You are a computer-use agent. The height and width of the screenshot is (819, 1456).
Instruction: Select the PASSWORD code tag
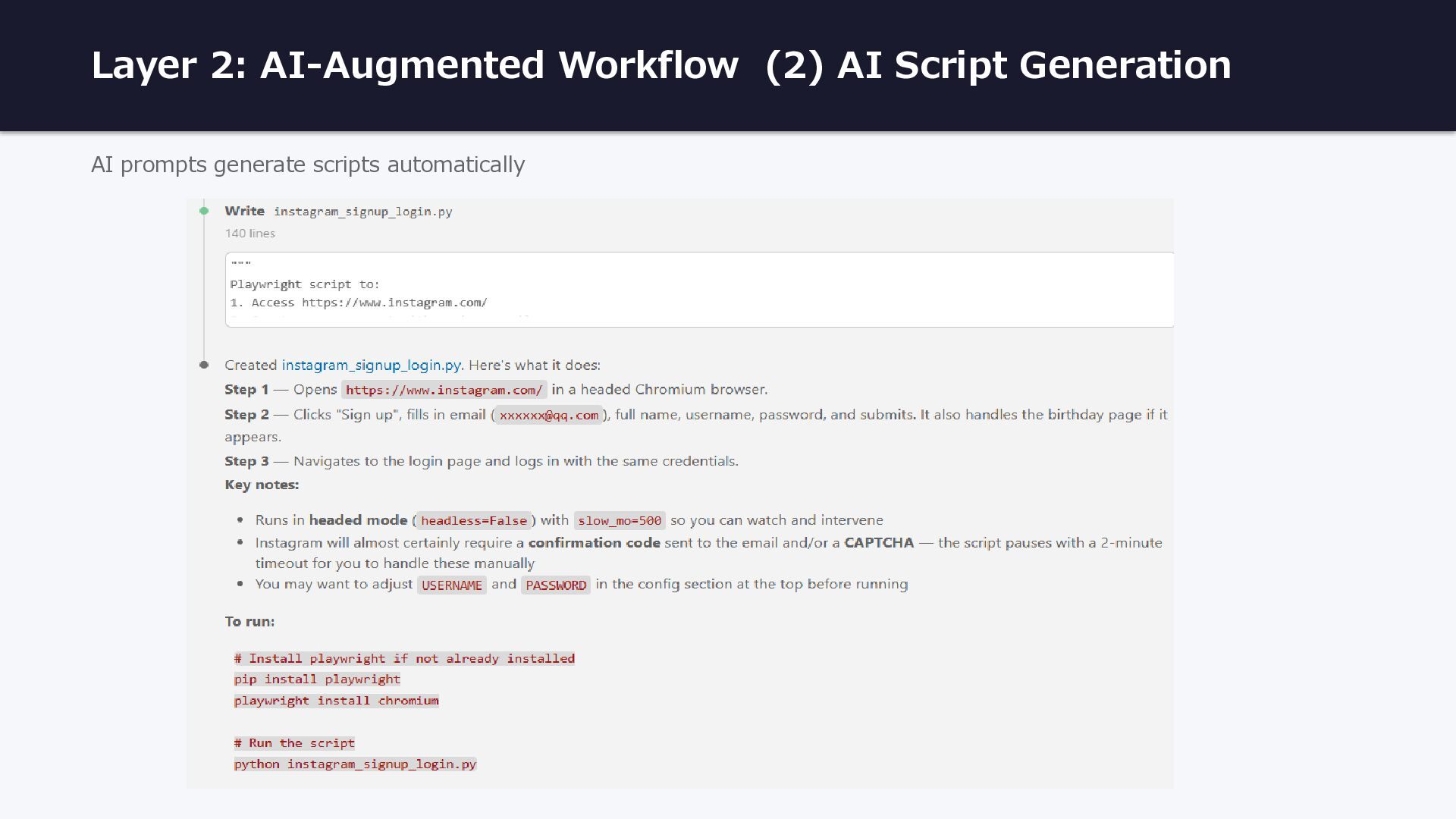point(555,585)
